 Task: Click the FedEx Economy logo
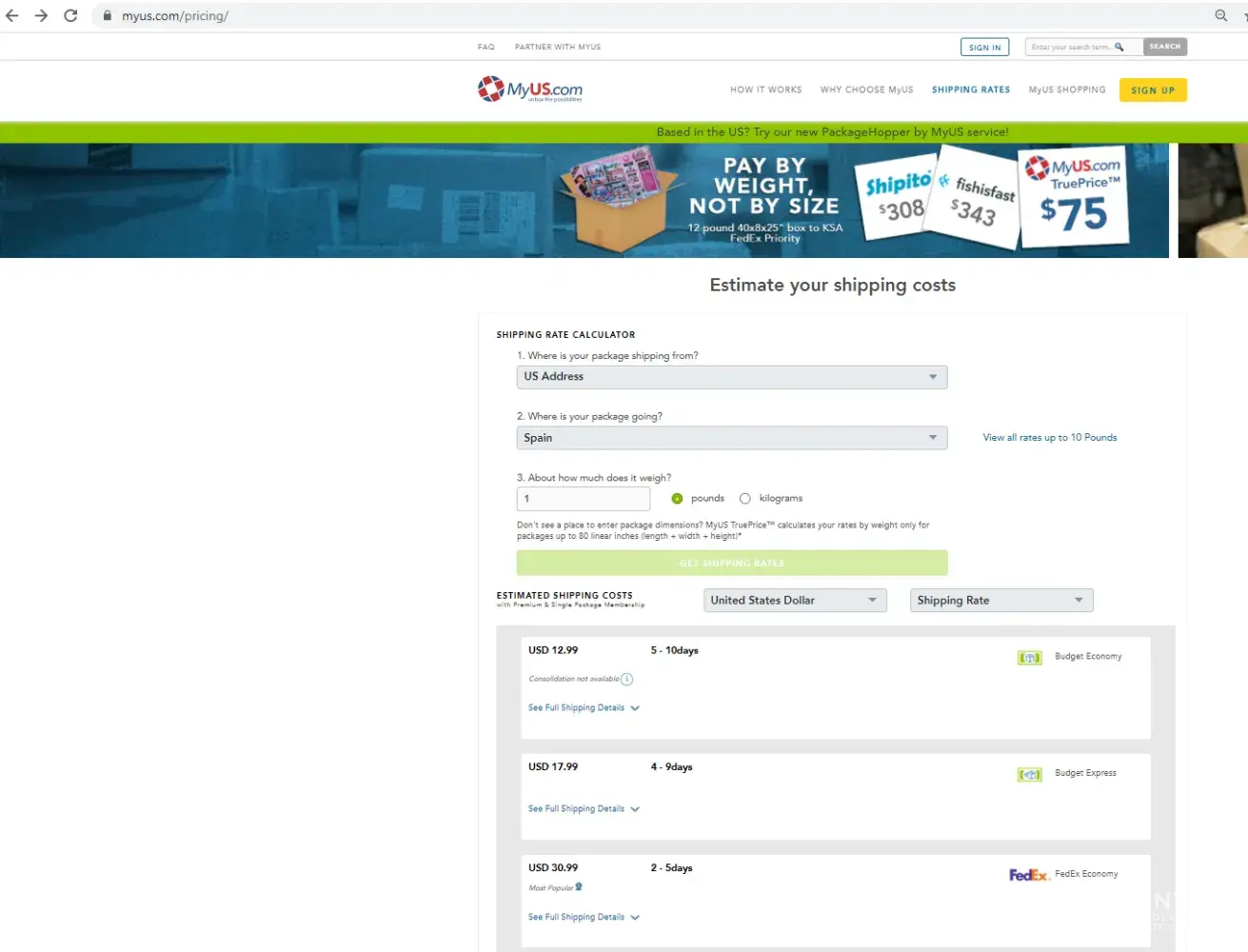[x=1028, y=875]
